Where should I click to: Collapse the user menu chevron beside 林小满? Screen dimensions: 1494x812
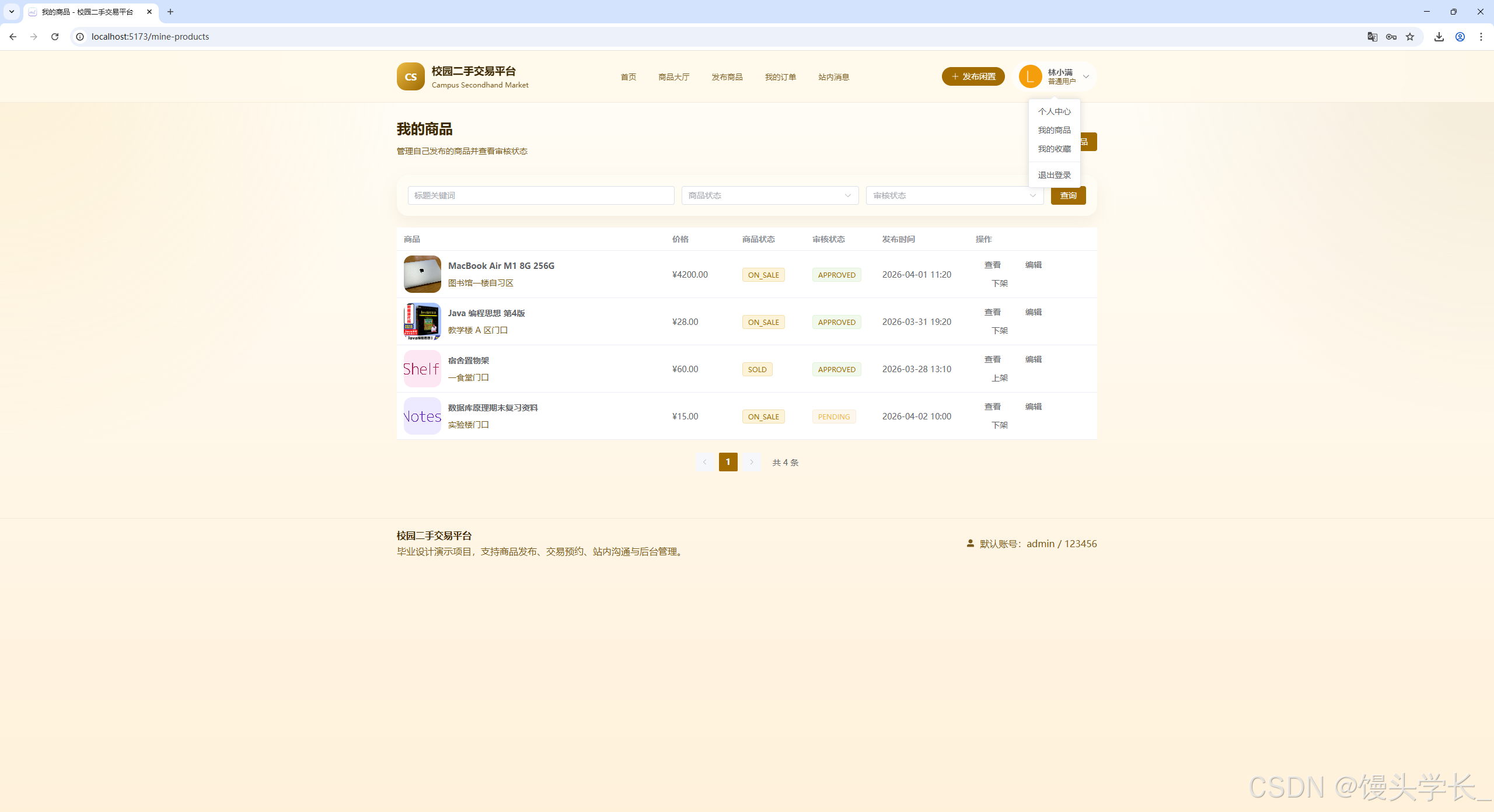coord(1086,76)
